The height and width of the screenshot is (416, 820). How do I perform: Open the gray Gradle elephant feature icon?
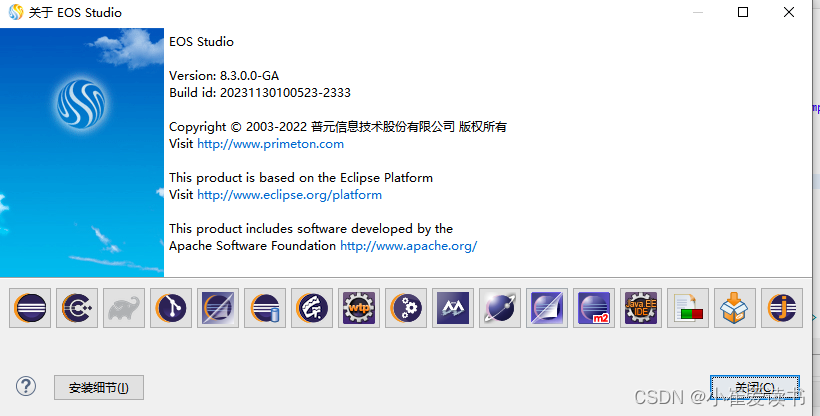point(124,308)
